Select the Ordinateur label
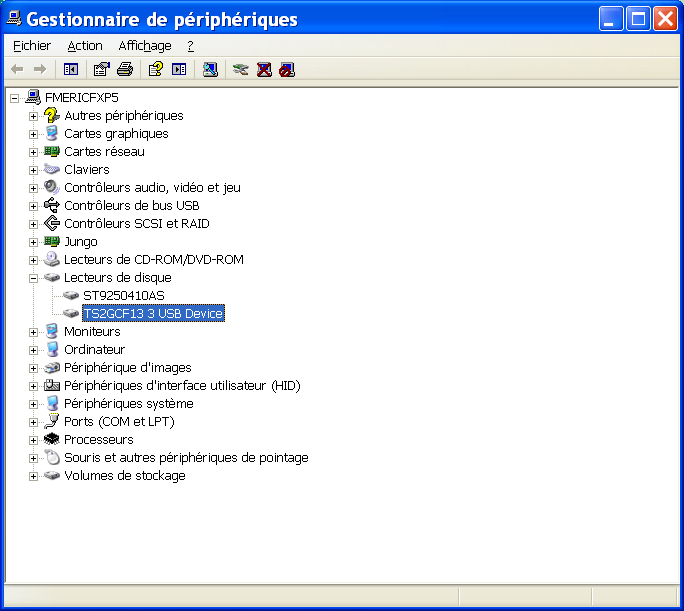This screenshot has height=611, width=684. coord(94,349)
